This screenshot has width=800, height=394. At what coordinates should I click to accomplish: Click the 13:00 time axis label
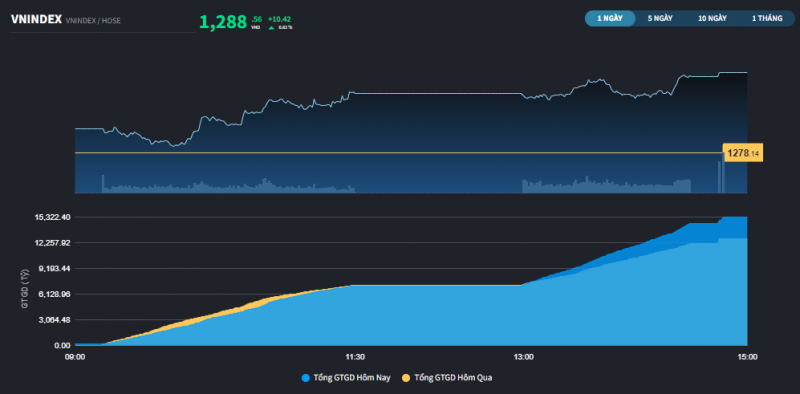click(523, 357)
